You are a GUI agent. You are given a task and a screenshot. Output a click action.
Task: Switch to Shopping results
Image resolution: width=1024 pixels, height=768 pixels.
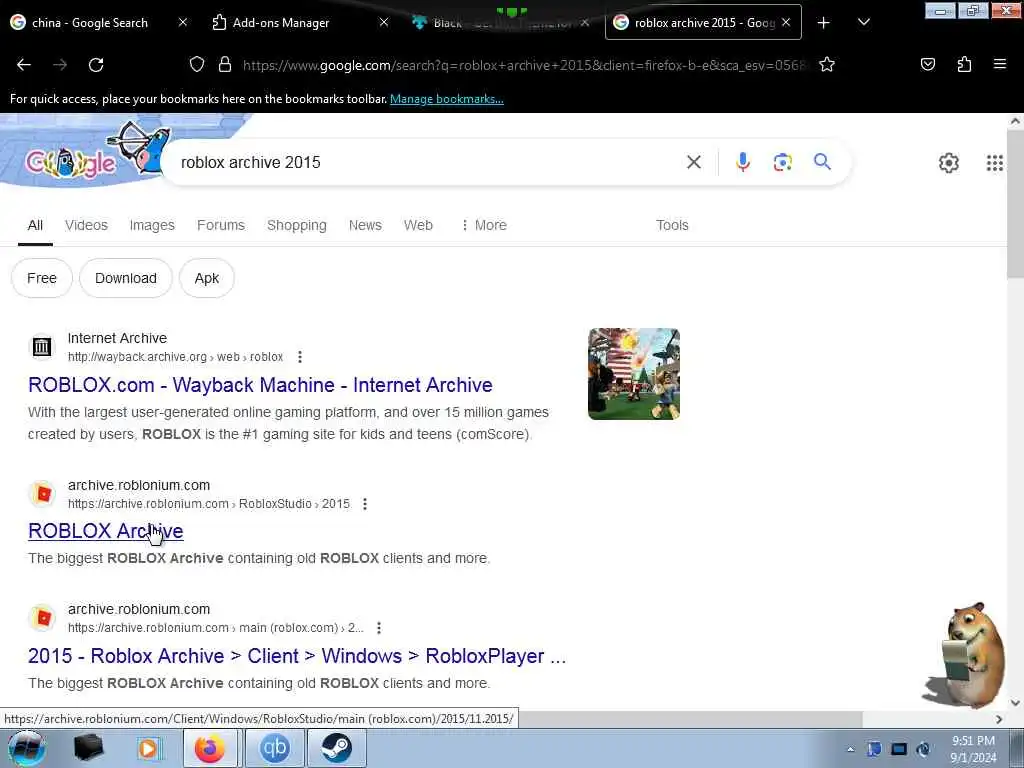click(296, 225)
